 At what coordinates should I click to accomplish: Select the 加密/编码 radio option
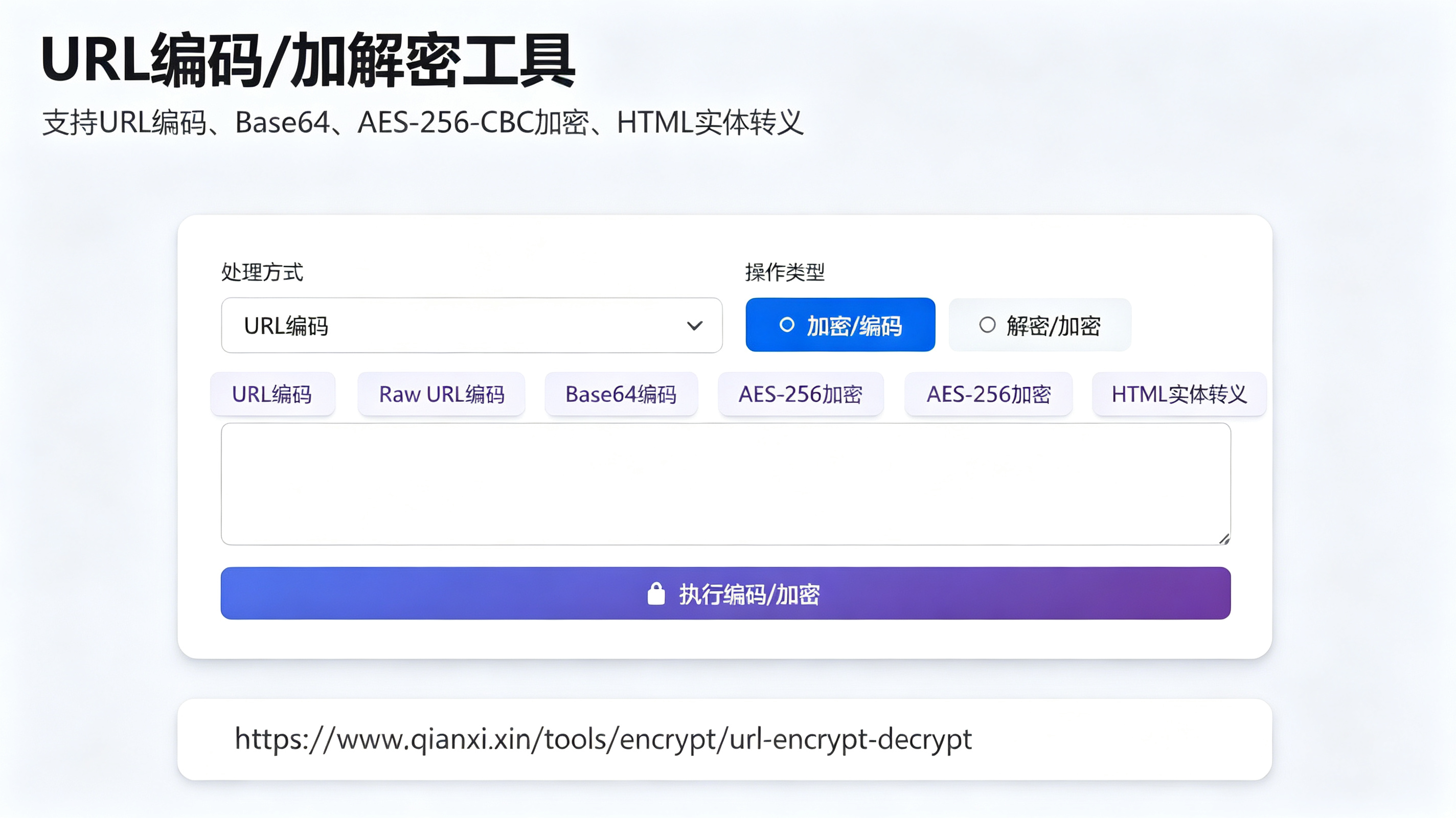pos(840,325)
